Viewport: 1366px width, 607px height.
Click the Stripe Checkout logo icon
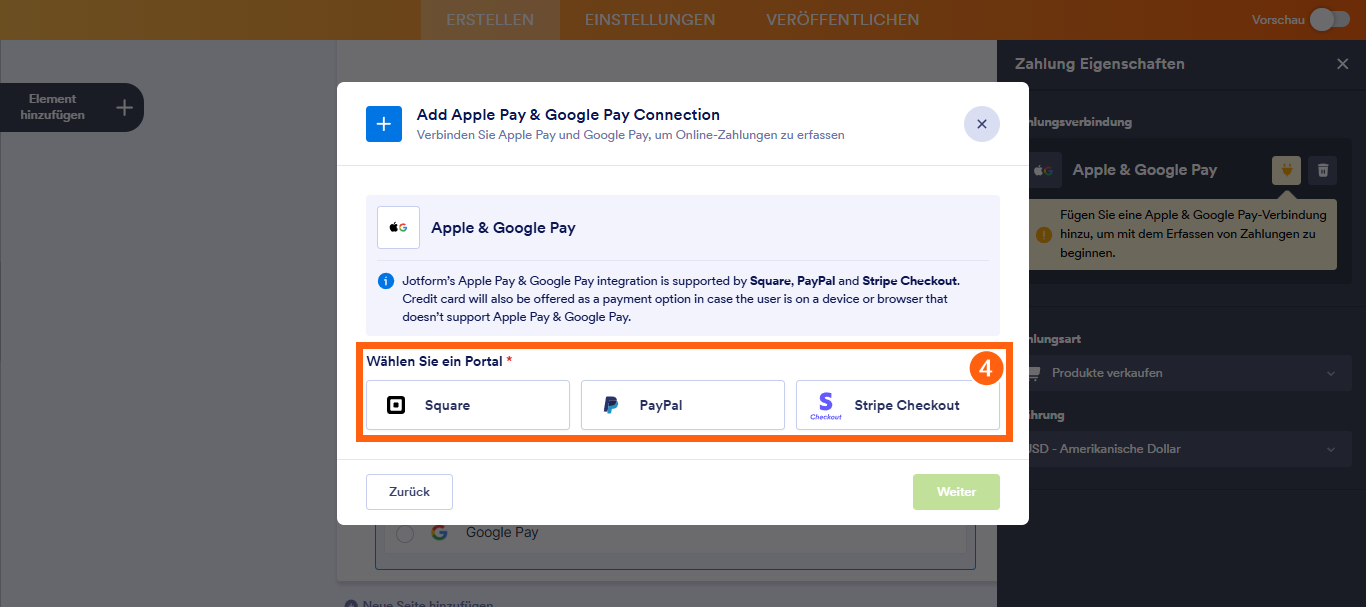click(826, 405)
